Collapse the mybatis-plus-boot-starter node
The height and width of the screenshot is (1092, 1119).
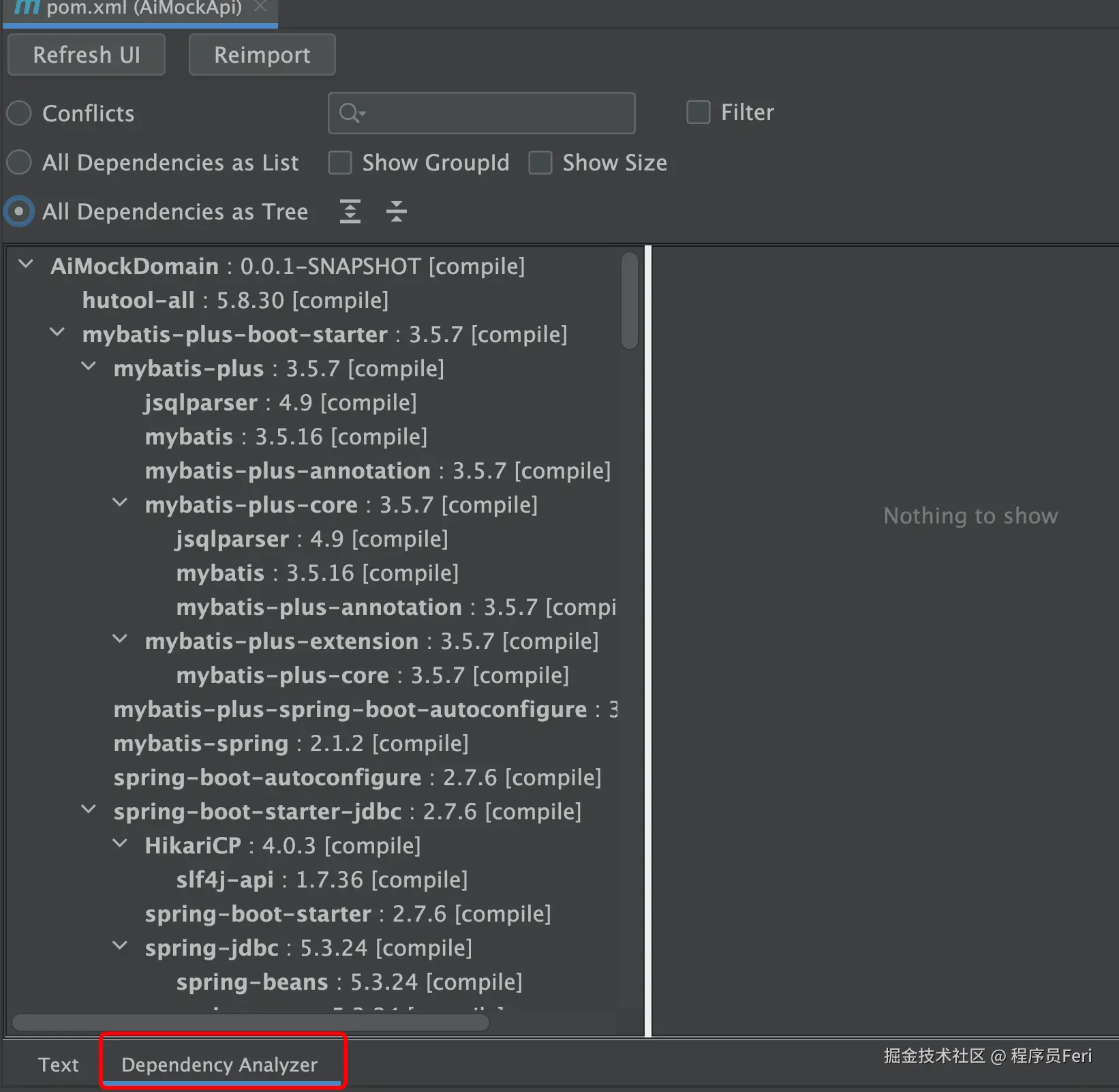pyautogui.click(x=57, y=333)
